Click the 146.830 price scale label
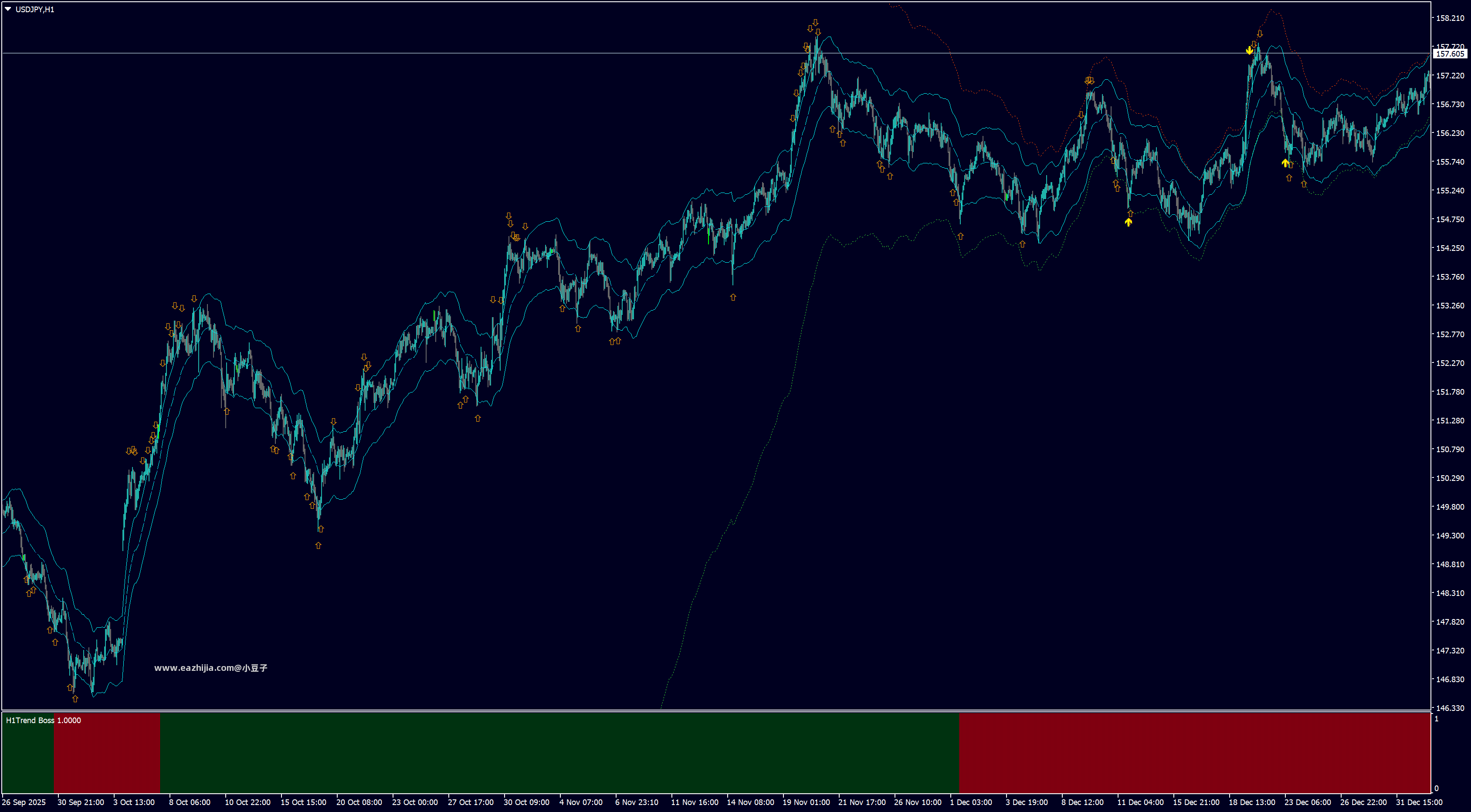Viewport: 1471px width, 812px height. (x=1450, y=680)
